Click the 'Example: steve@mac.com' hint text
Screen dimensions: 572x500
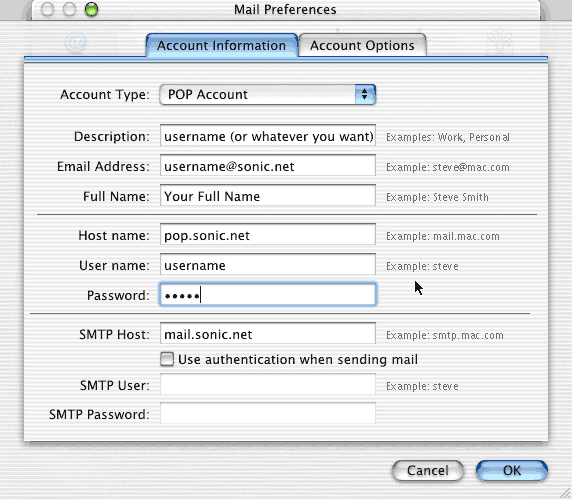tap(448, 167)
